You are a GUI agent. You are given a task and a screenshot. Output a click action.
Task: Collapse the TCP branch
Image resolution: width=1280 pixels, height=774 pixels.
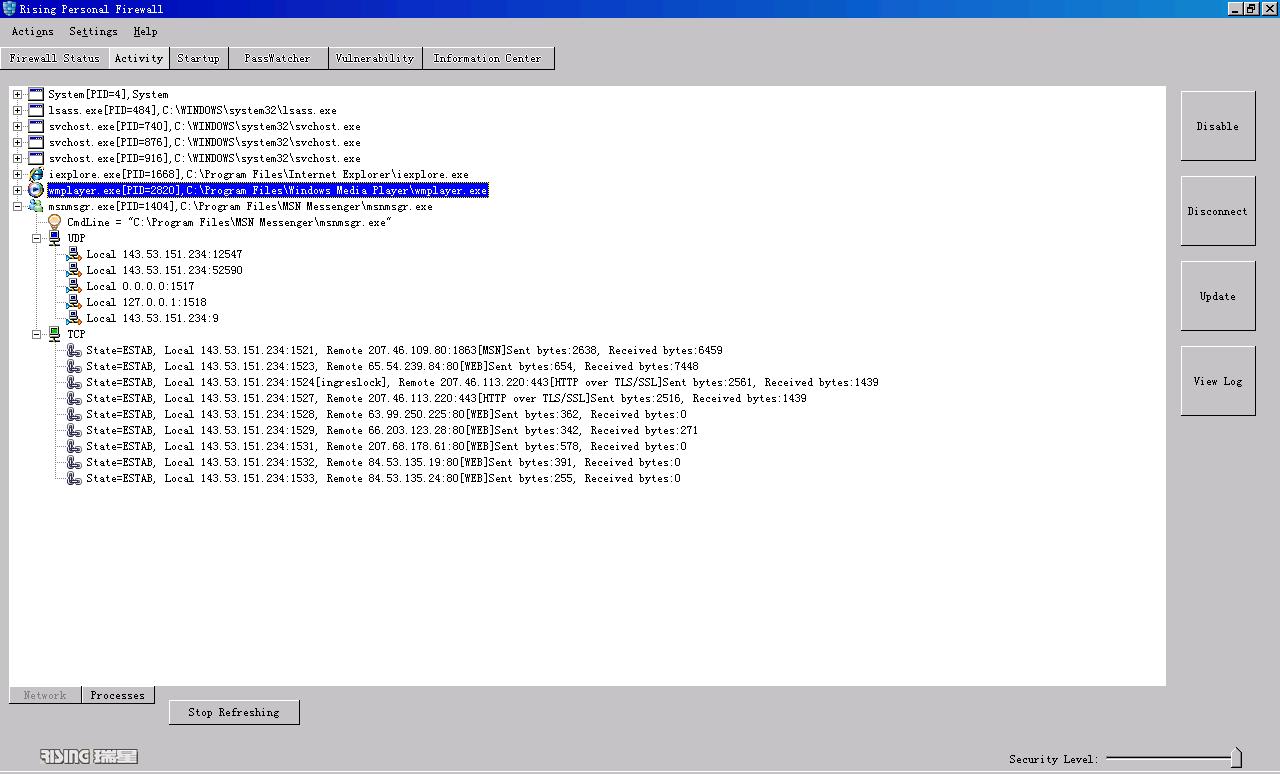pos(36,334)
